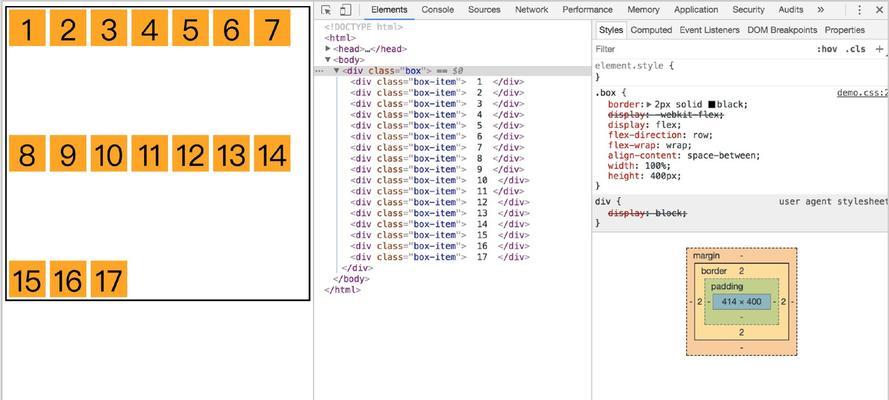Click the margin label in box model
The width and height of the screenshot is (889, 400).
[x=706, y=256]
